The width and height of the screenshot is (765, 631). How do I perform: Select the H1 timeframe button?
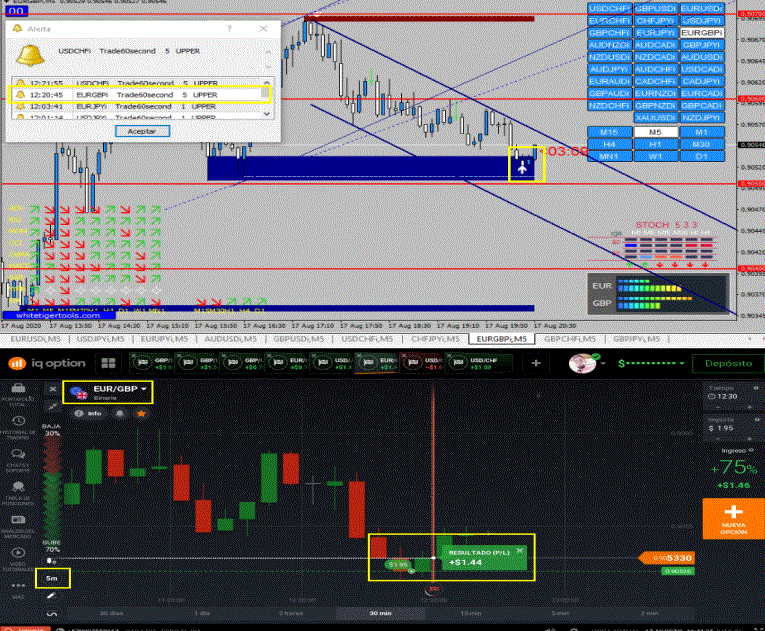click(x=655, y=144)
